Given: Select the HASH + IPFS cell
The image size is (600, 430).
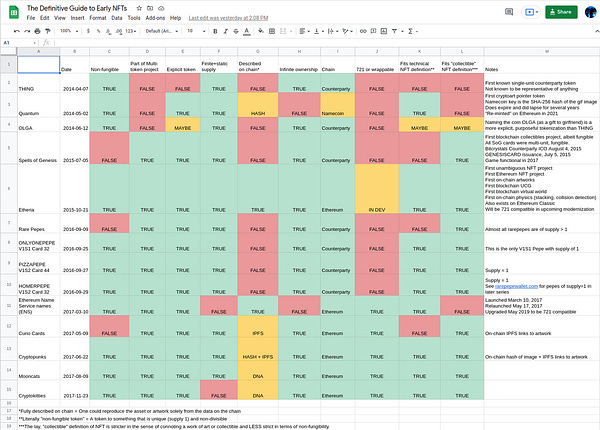Looking at the screenshot, I should 258,349.
